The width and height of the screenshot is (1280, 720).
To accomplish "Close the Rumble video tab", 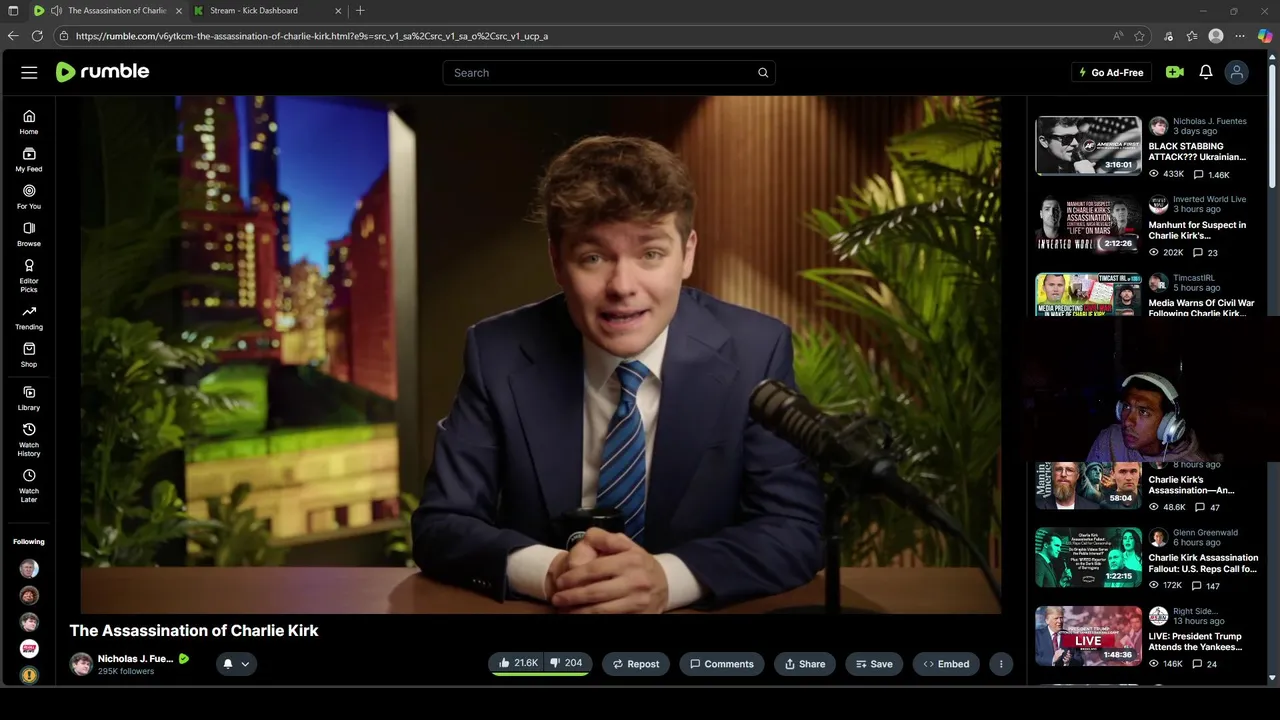I will 179,11.
